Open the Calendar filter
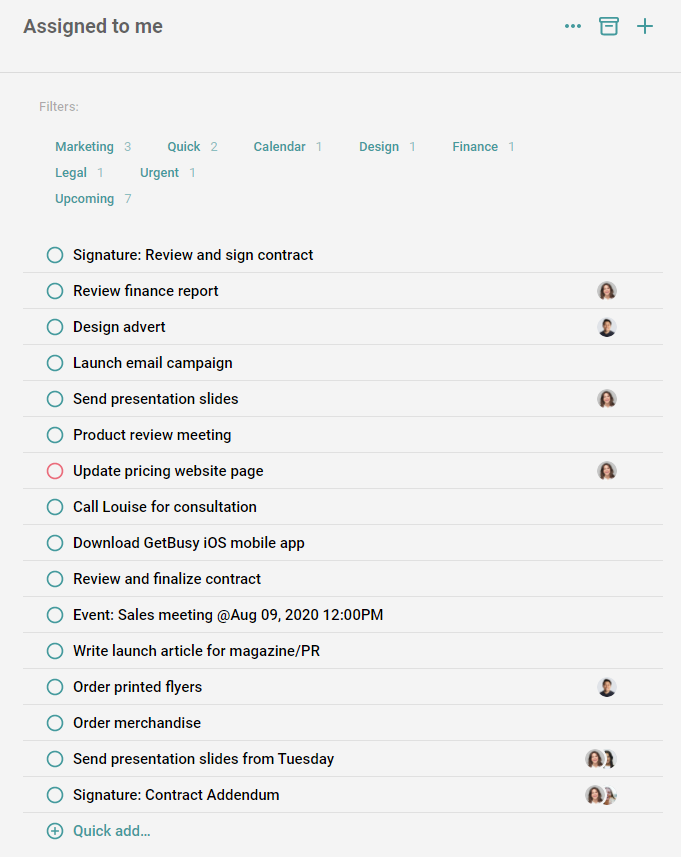 tap(279, 146)
